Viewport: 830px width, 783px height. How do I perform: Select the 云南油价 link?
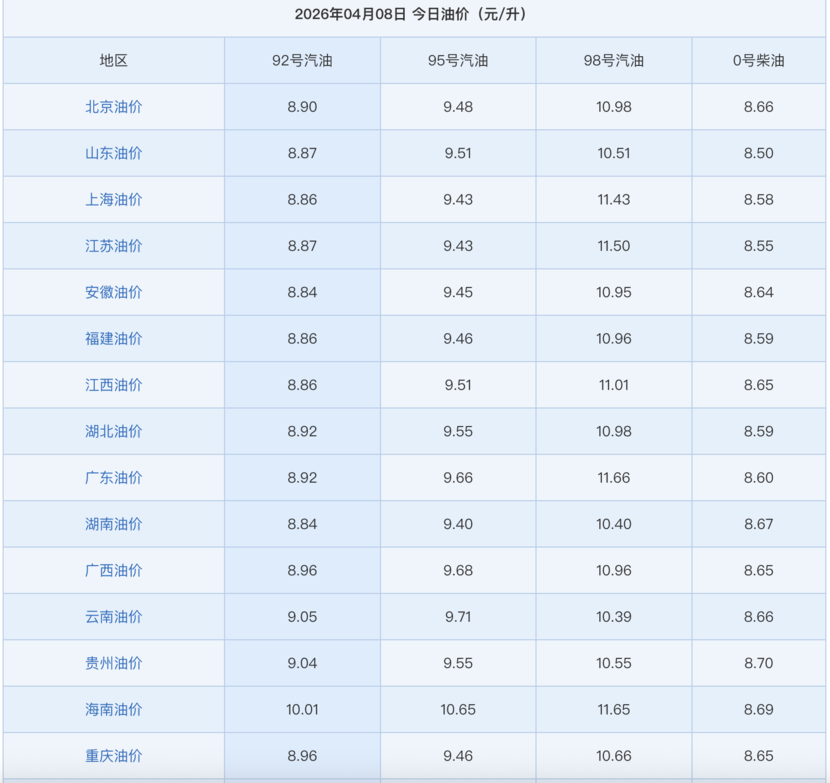tap(114, 617)
